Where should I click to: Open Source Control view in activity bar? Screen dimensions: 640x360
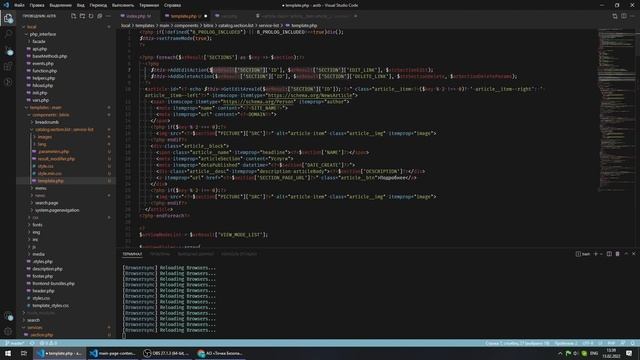(8, 50)
